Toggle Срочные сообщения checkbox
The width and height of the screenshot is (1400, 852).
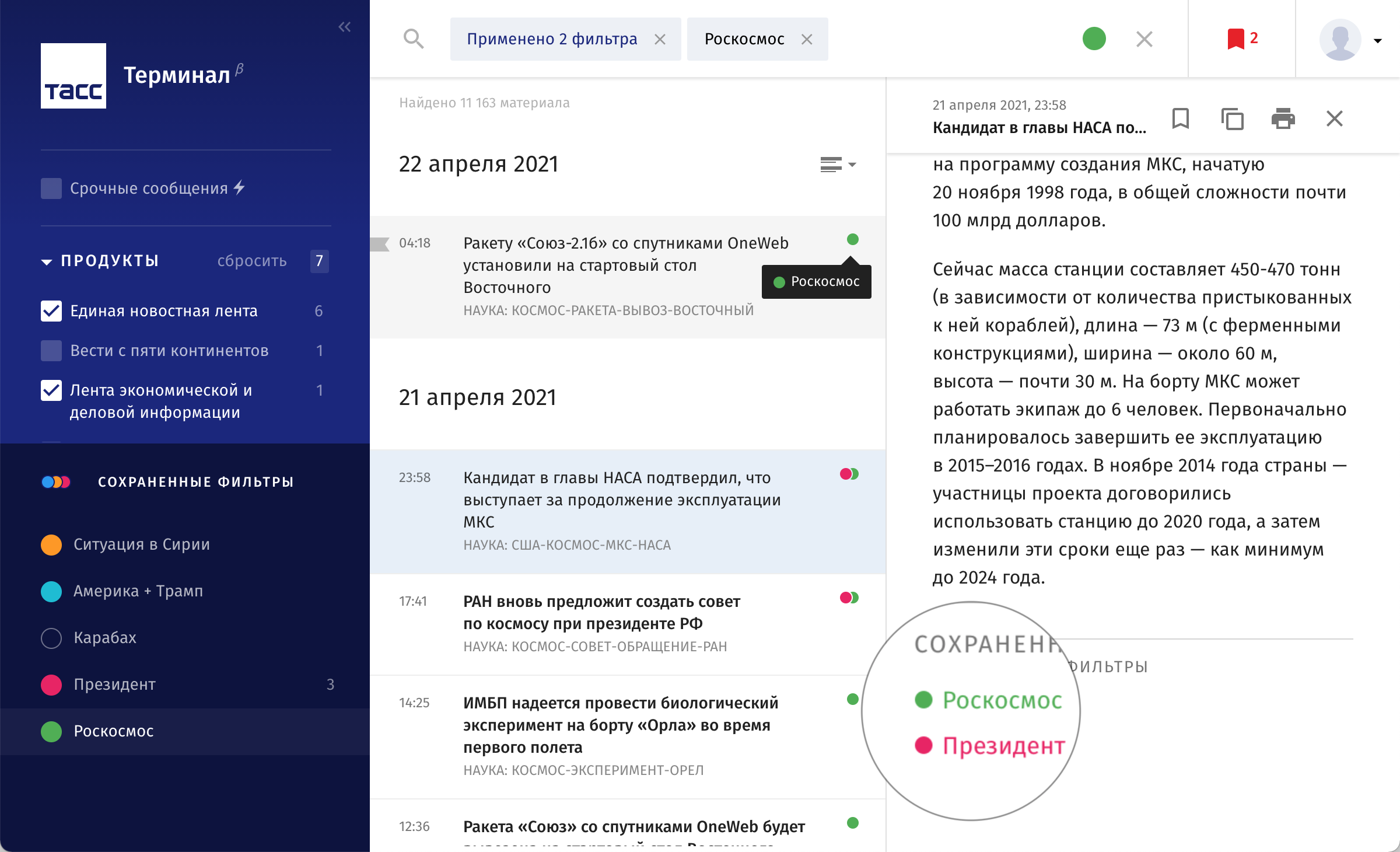click(x=51, y=188)
